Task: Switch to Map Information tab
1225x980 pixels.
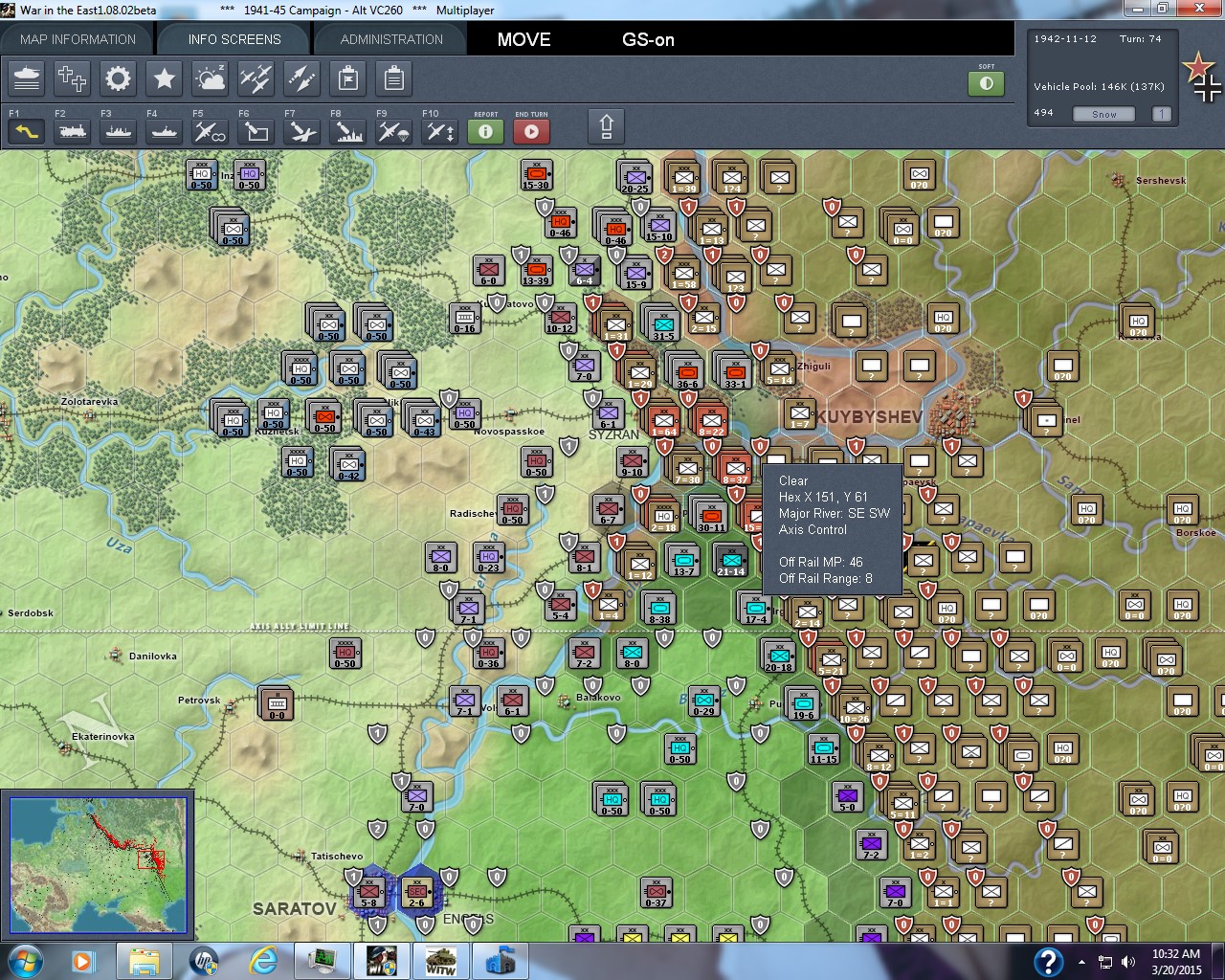Action: pos(78,39)
